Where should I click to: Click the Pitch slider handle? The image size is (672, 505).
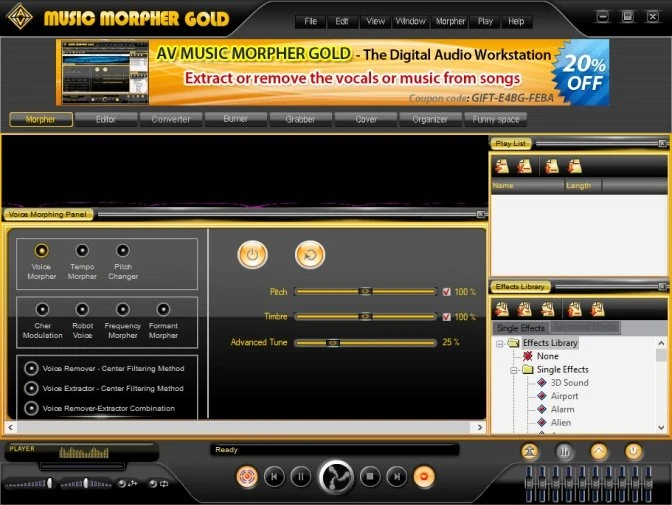pyautogui.click(x=365, y=292)
